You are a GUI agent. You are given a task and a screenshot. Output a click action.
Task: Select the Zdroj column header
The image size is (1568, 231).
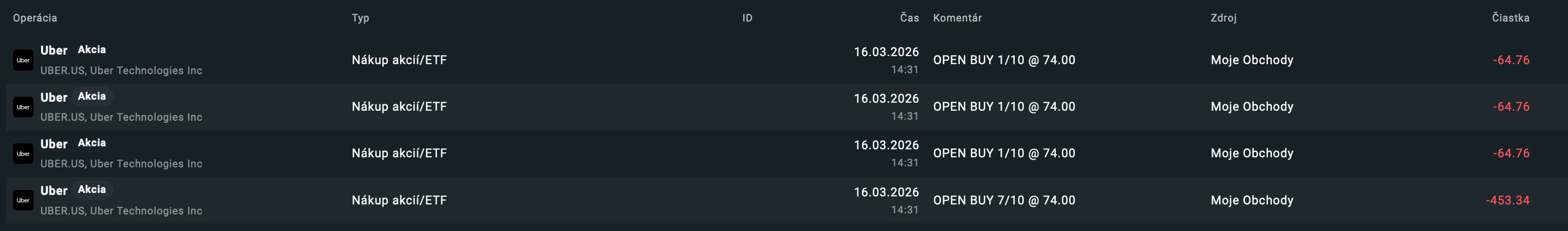(1223, 18)
